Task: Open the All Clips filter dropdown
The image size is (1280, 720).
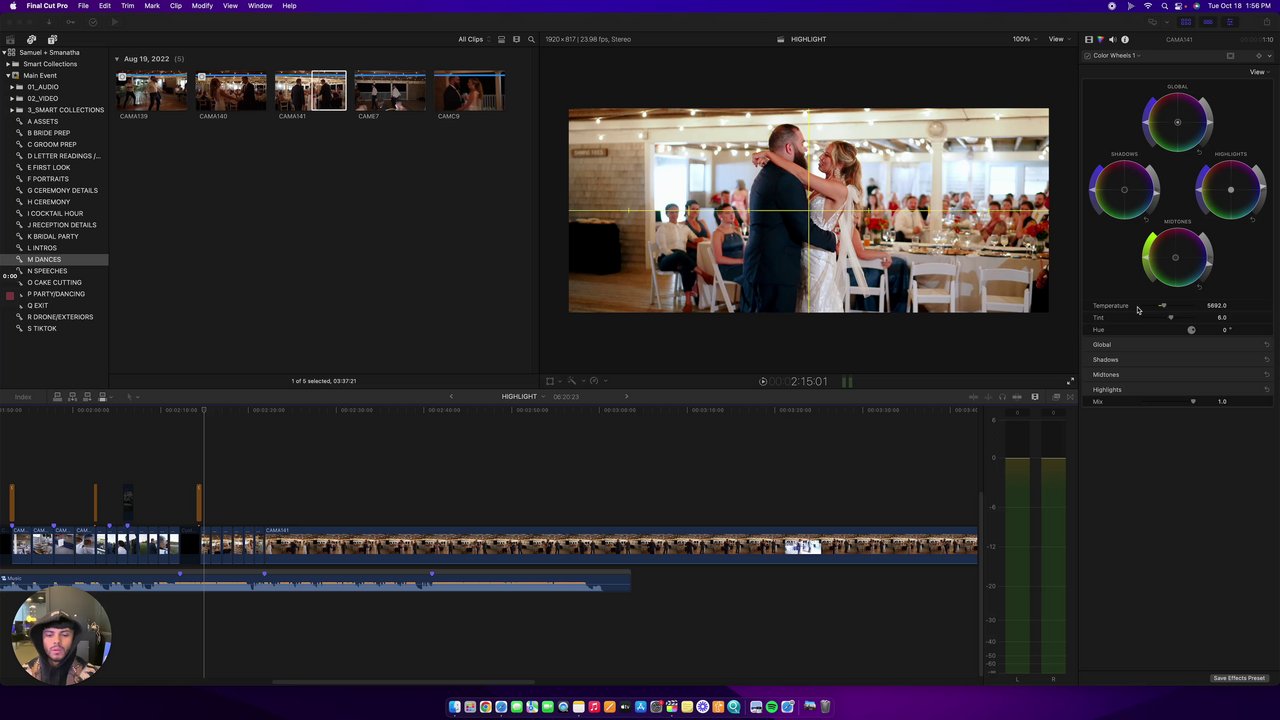Action: point(473,39)
